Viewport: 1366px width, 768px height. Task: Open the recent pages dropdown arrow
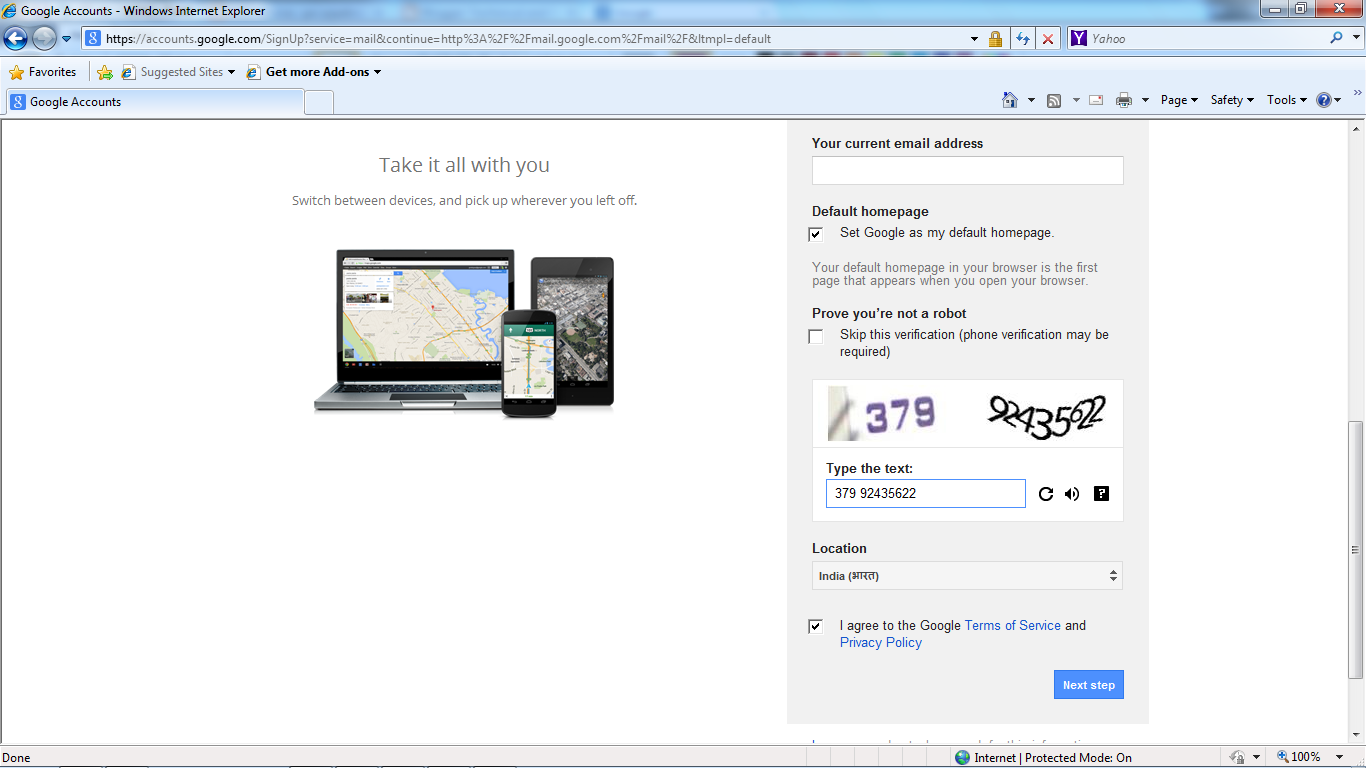coord(67,39)
